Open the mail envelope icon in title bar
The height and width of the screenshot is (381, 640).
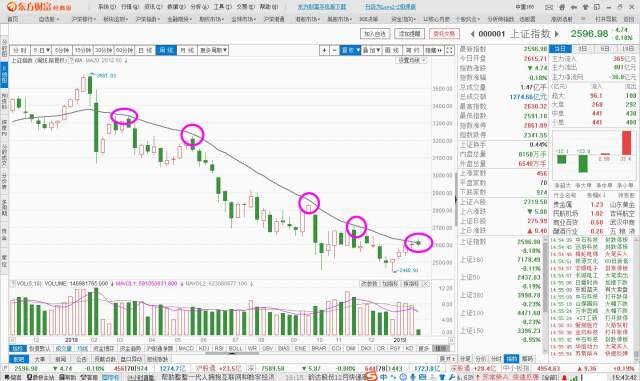coord(549,7)
